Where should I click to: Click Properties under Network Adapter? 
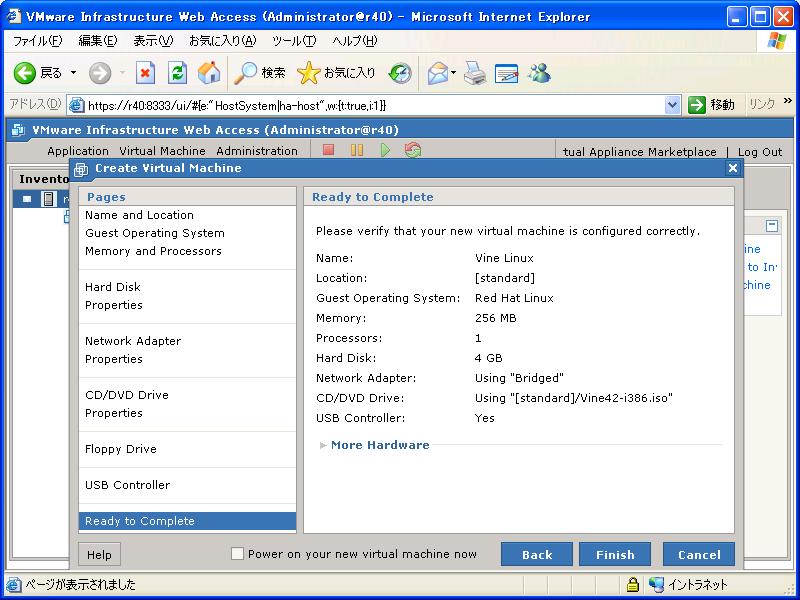tap(114, 359)
